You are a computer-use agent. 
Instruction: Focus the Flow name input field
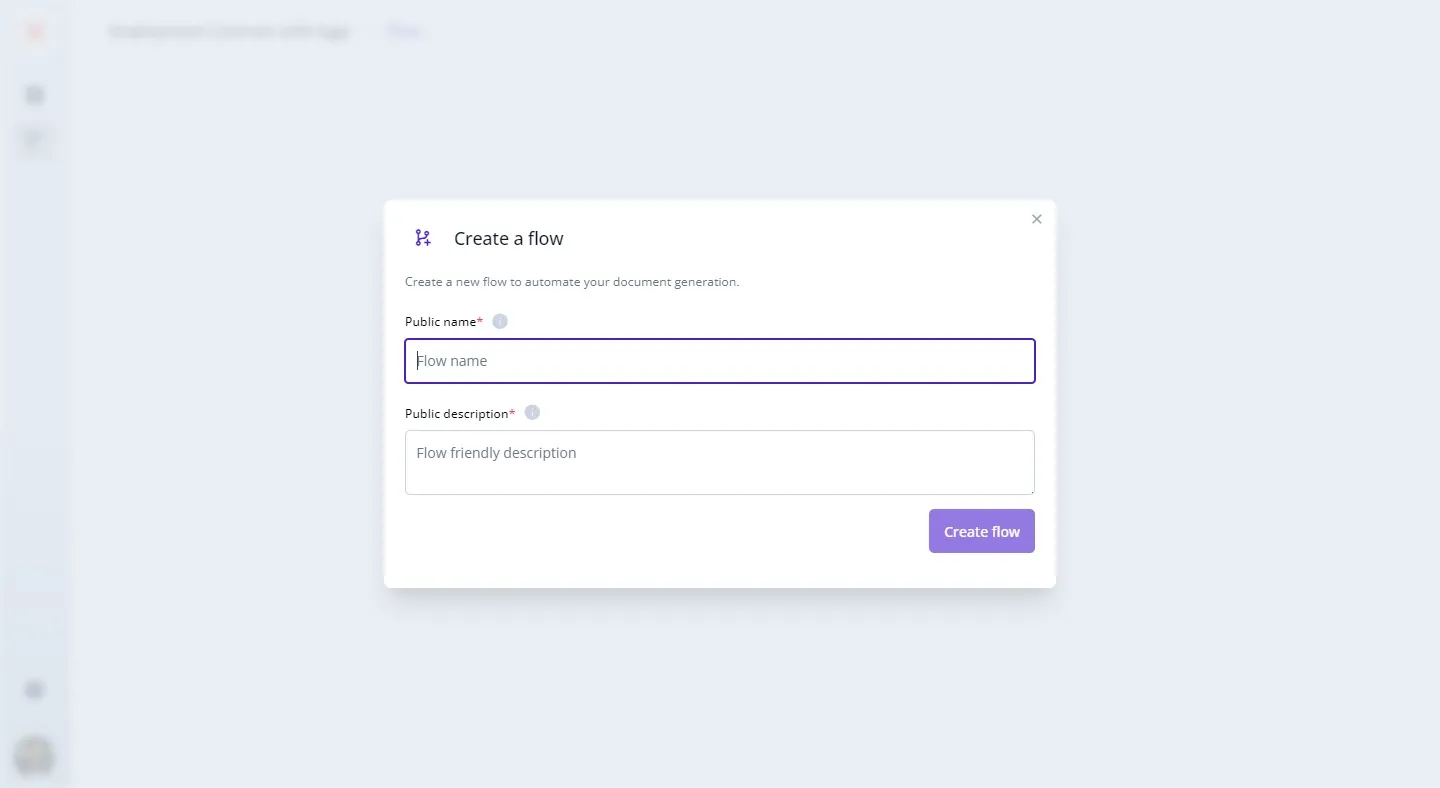click(x=719, y=361)
